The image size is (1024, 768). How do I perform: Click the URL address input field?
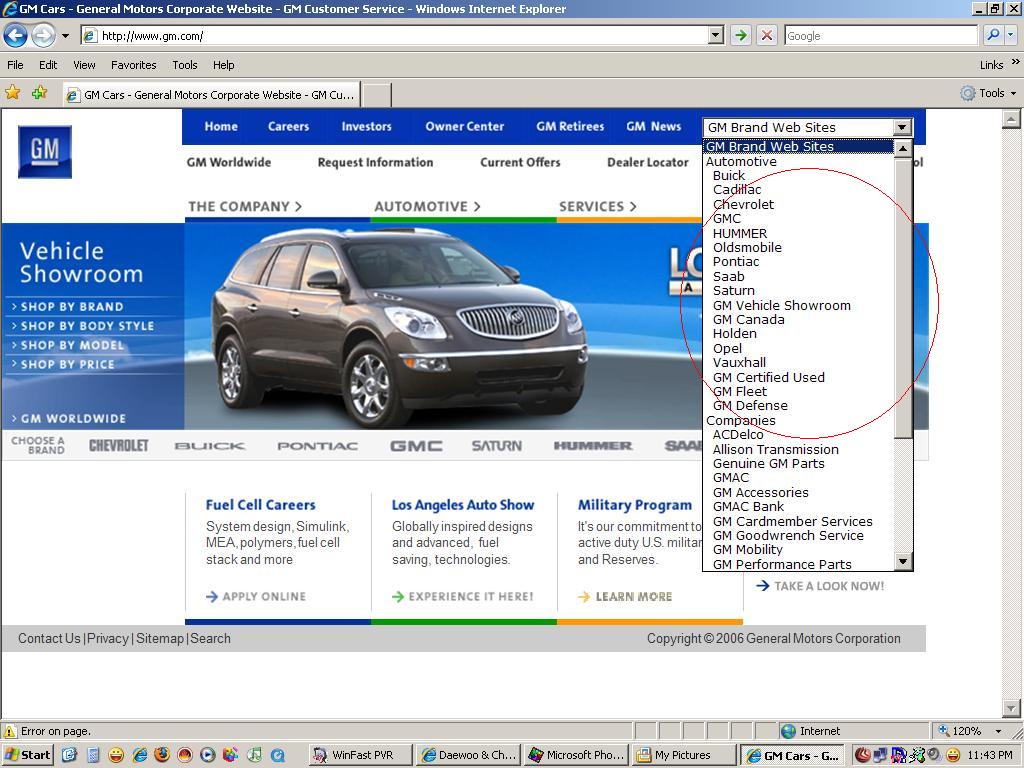coord(395,35)
